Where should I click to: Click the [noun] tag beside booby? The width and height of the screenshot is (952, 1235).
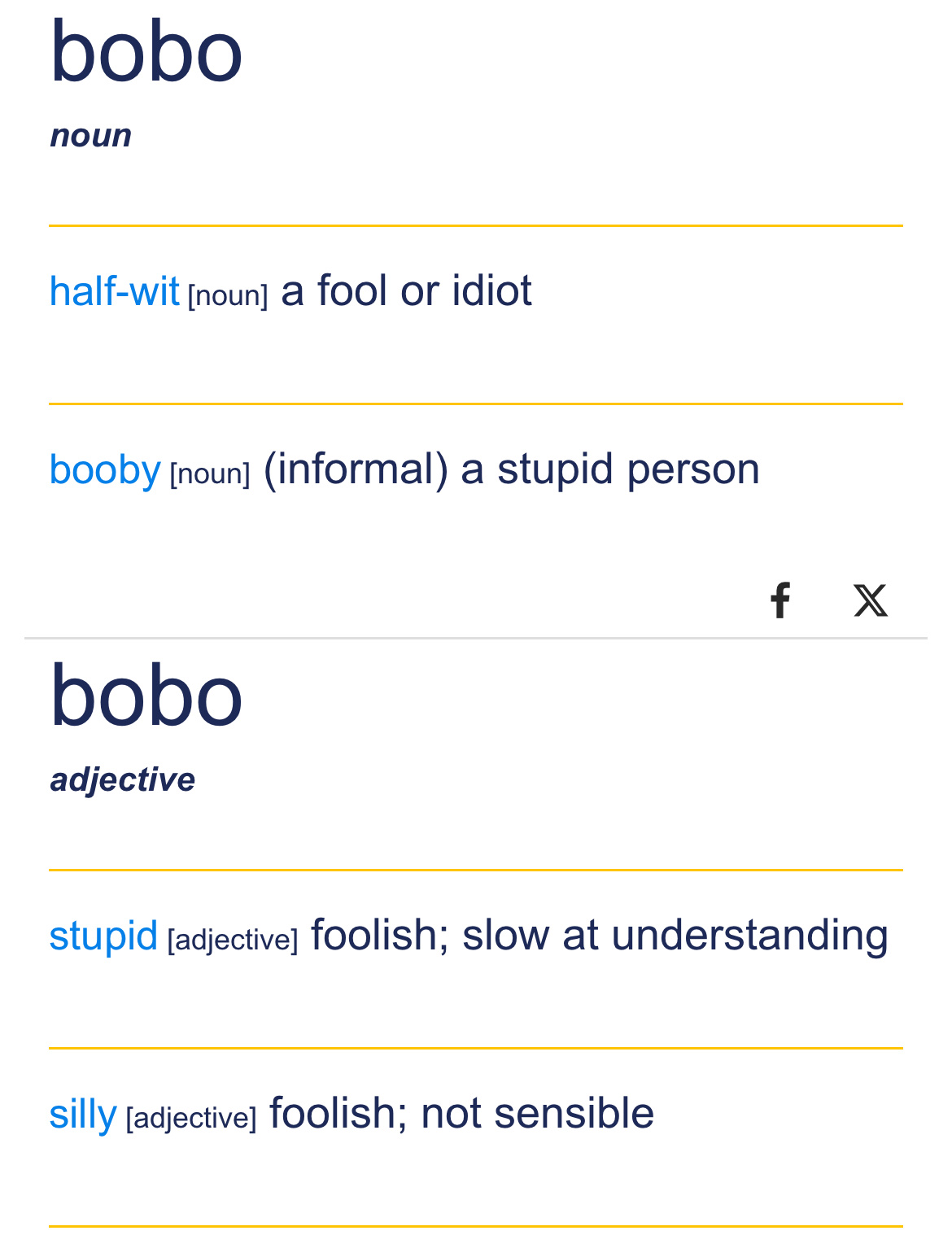coord(210,474)
